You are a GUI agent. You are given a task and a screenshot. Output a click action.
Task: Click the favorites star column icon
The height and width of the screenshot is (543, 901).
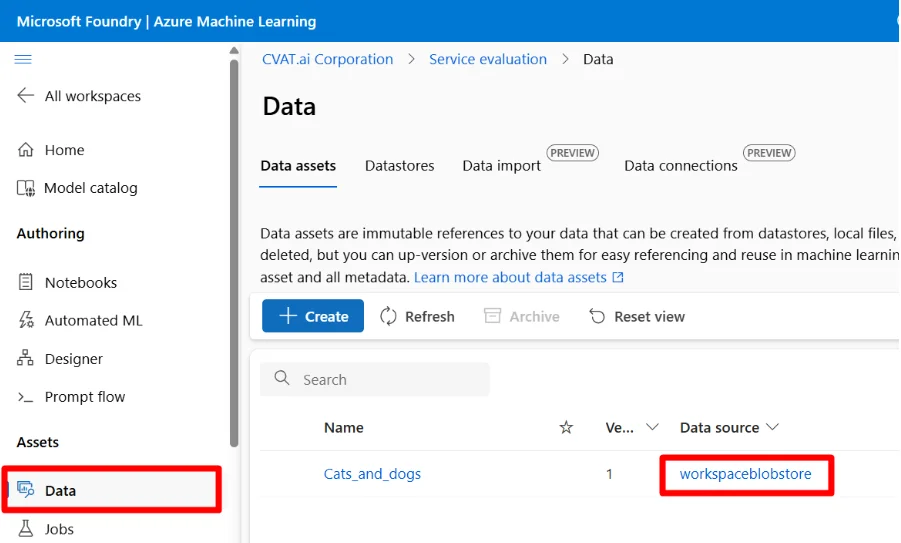coord(566,427)
